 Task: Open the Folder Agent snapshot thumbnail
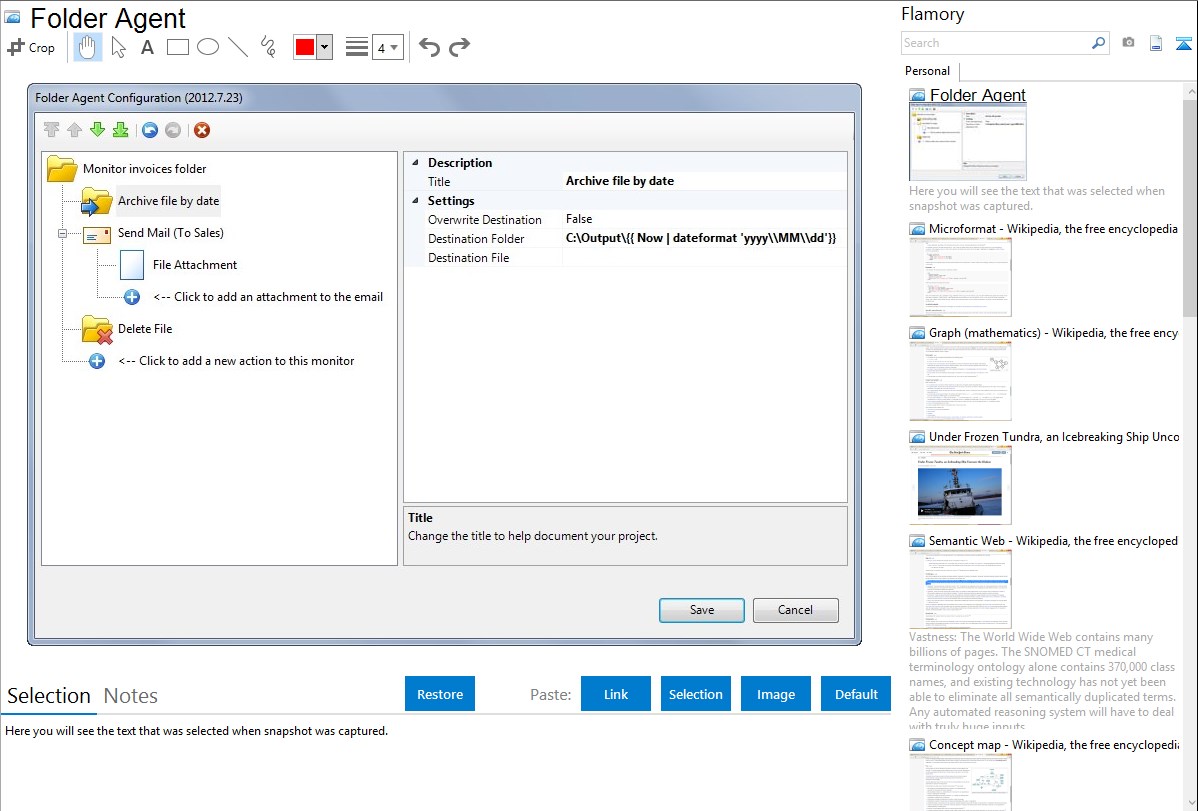tap(967, 142)
